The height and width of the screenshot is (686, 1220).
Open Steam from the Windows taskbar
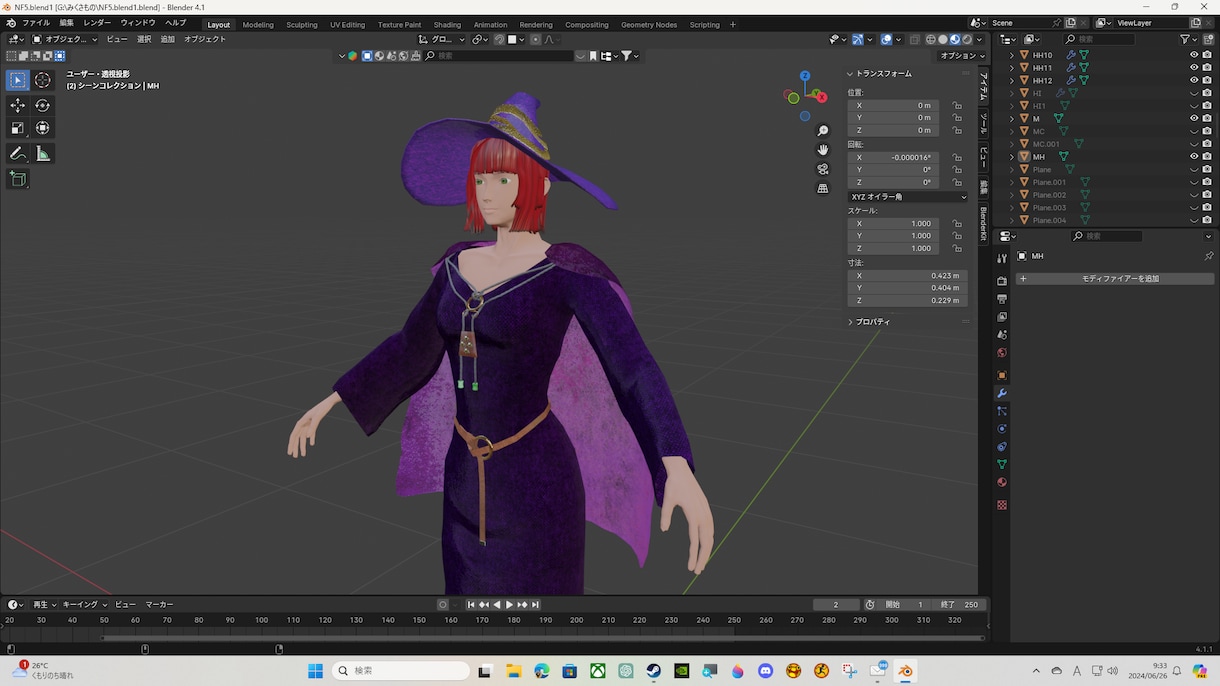[653, 671]
